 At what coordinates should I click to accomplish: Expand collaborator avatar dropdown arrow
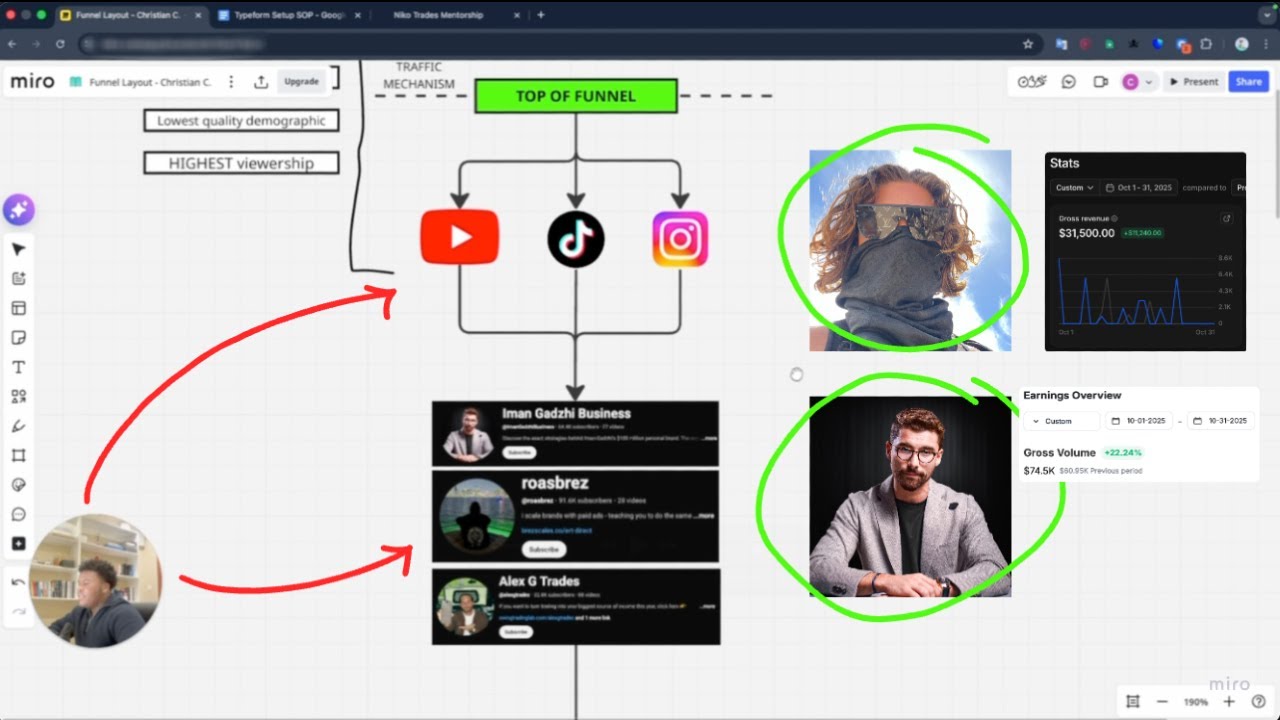click(1149, 82)
